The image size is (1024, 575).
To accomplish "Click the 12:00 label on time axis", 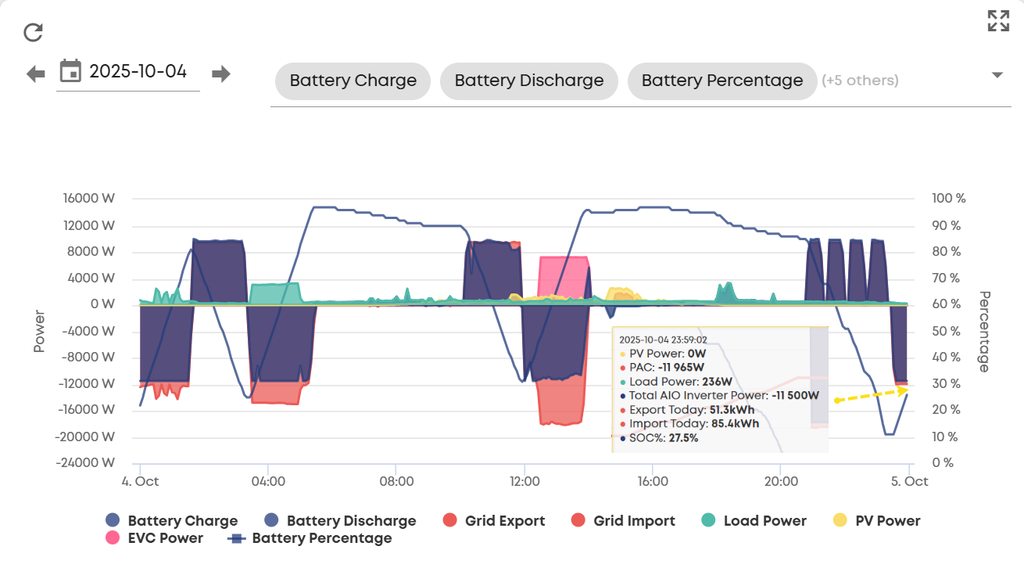I will pos(524,482).
